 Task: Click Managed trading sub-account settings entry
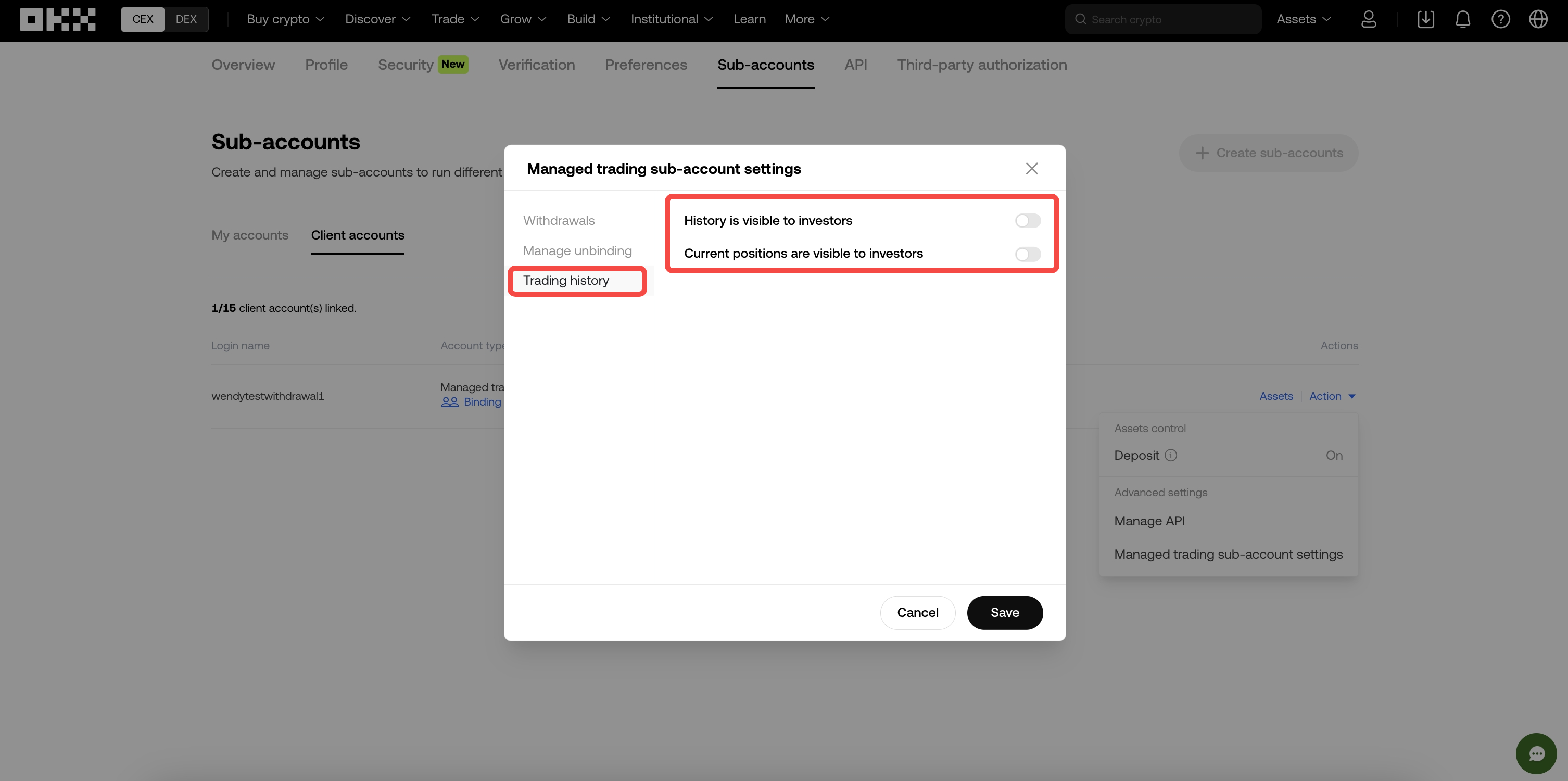point(1228,554)
